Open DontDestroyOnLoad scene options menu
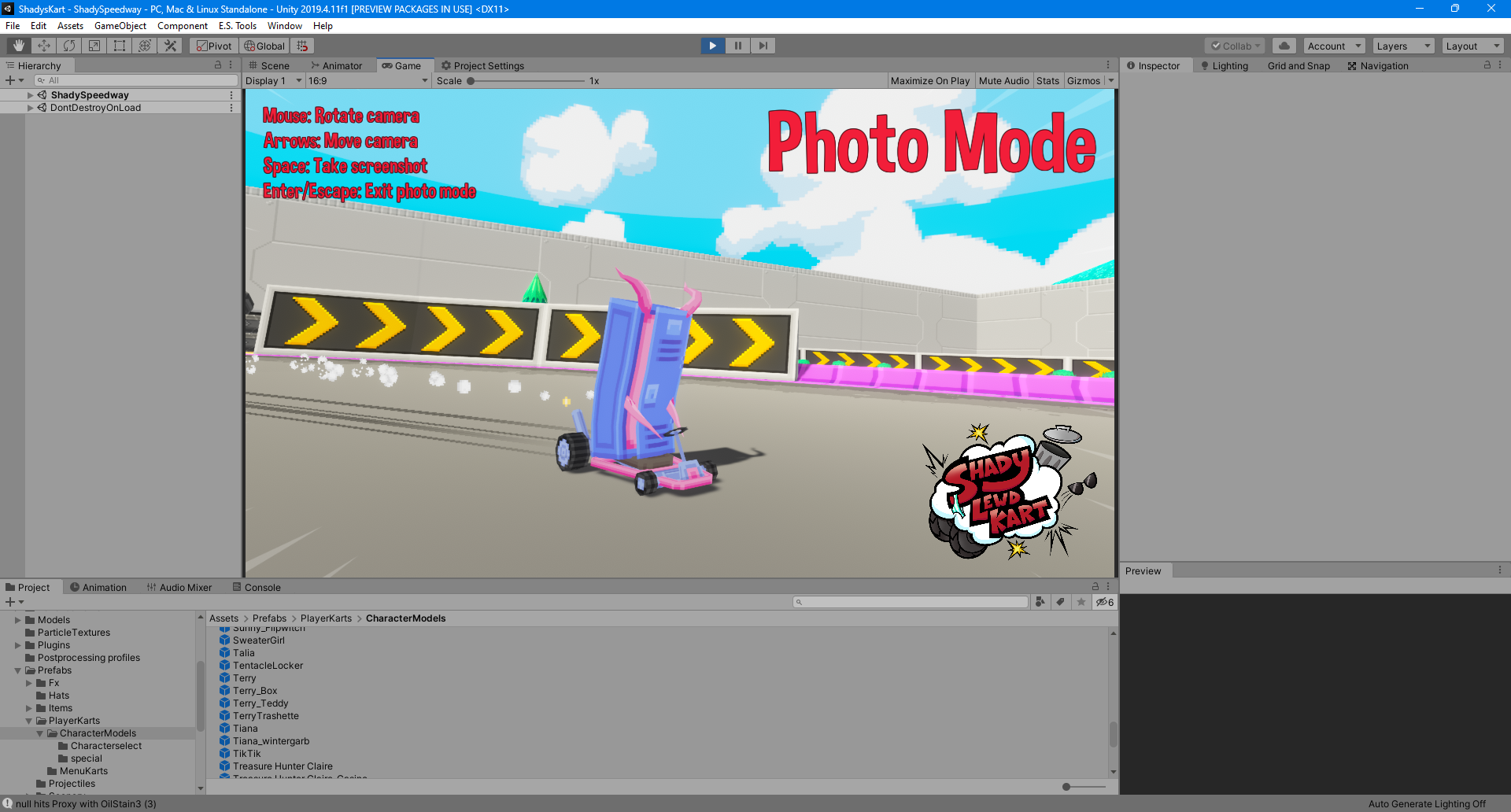The image size is (1511, 812). [x=231, y=108]
